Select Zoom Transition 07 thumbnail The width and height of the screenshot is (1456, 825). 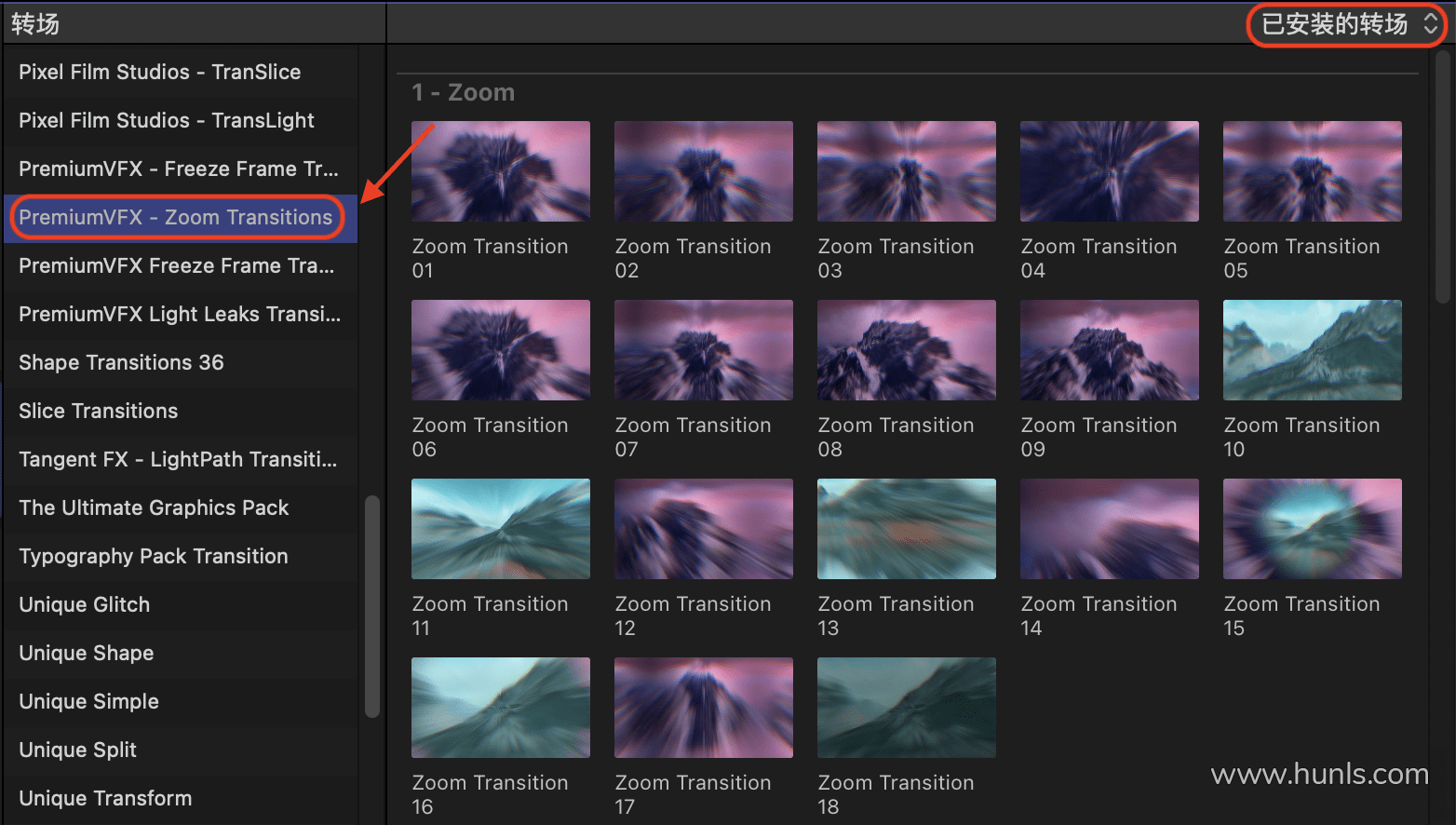[704, 350]
